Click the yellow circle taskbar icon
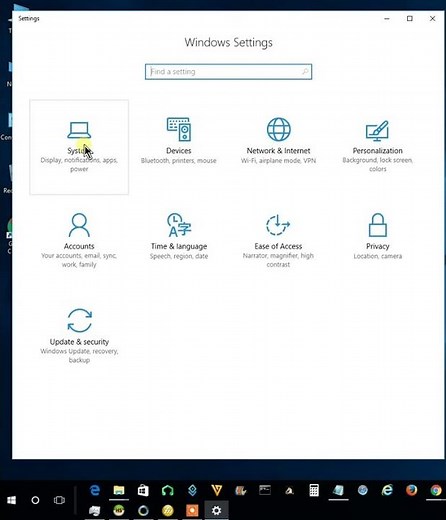The height and width of the screenshot is (520, 446). (168, 510)
